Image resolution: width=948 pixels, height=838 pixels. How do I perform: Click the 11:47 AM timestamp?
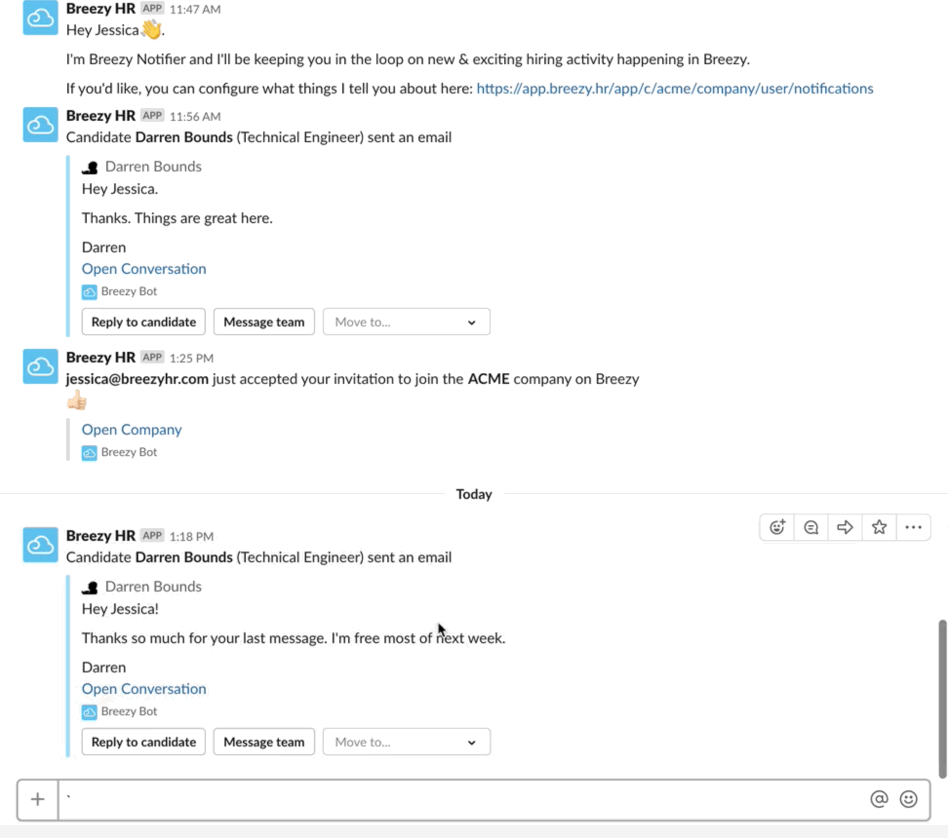tap(195, 9)
